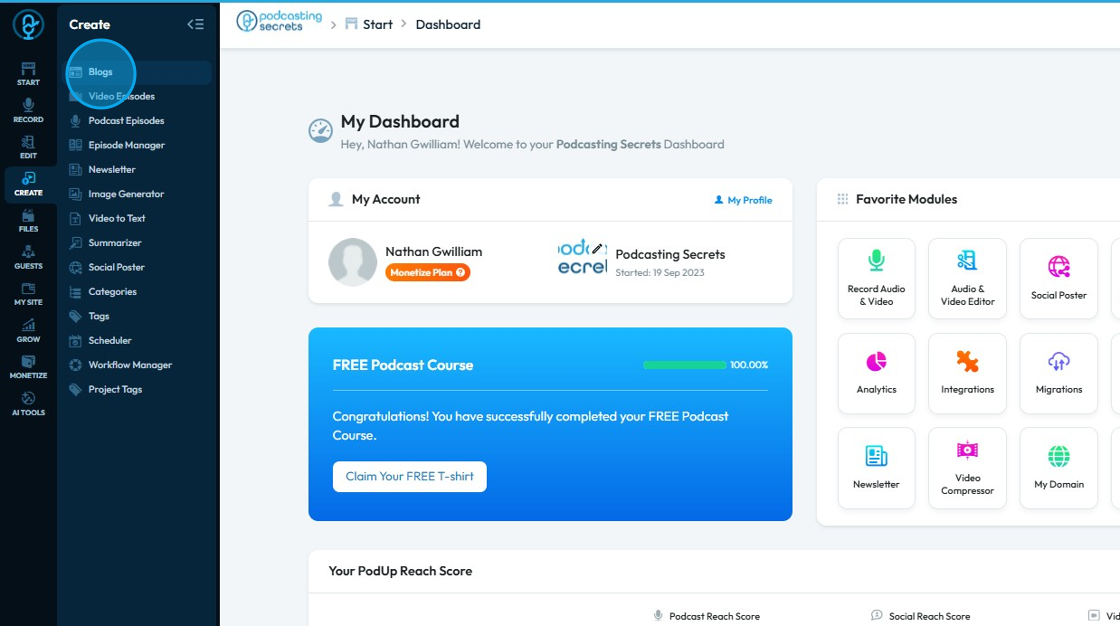
Task: Open the AI Tools section in left rail
Action: [28, 404]
